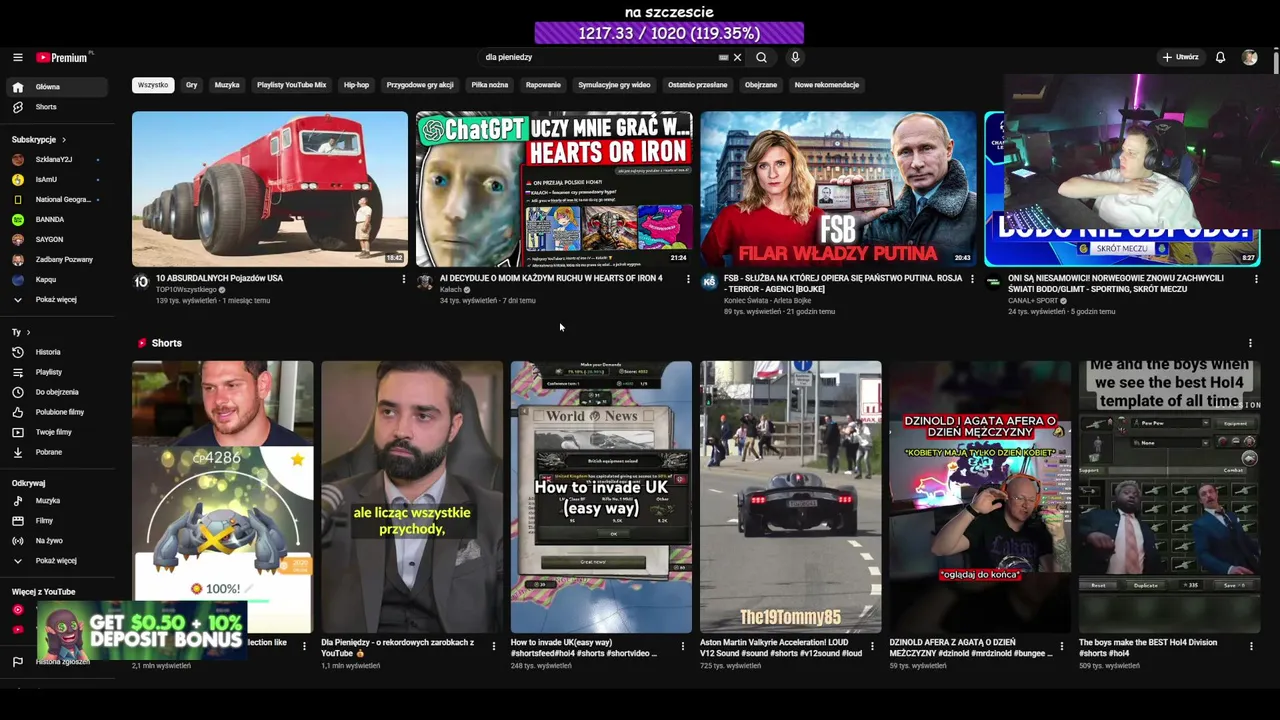This screenshot has width=1280, height=720.
Task: Open BANNDA subscription channel
Action: click(x=56, y=220)
